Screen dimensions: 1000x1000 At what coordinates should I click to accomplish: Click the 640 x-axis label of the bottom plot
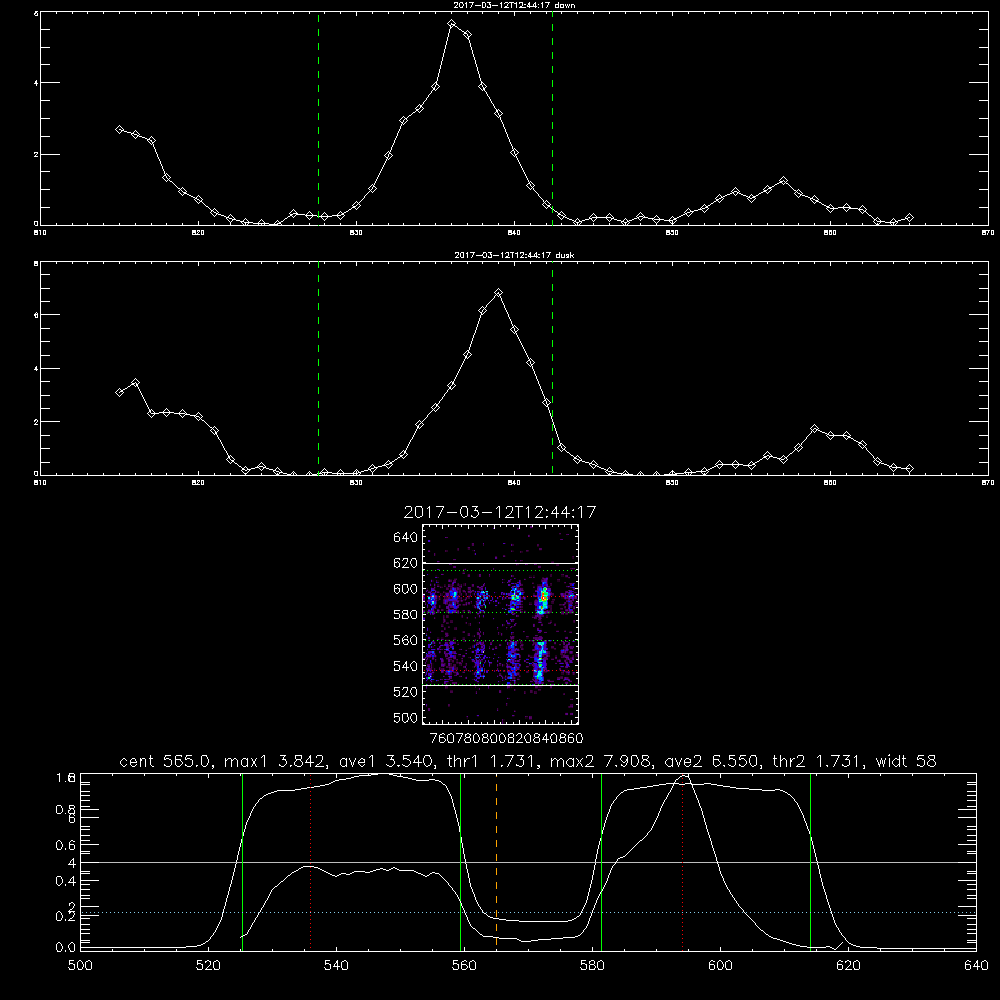[x=976, y=966]
